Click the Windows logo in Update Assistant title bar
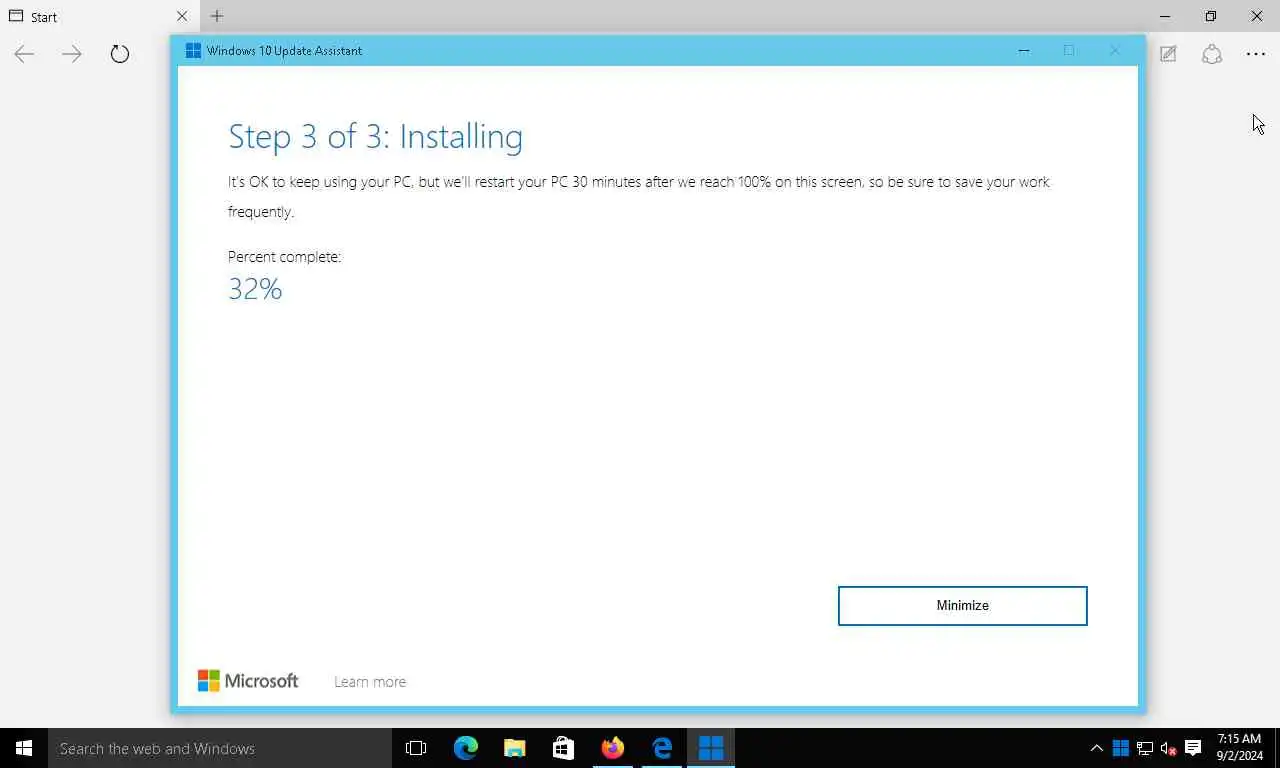 click(193, 51)
